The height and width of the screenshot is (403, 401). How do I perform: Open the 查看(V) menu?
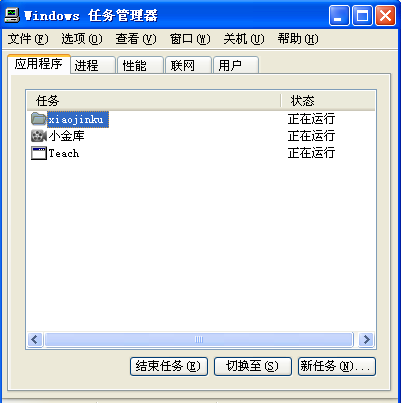click(136, 39)
